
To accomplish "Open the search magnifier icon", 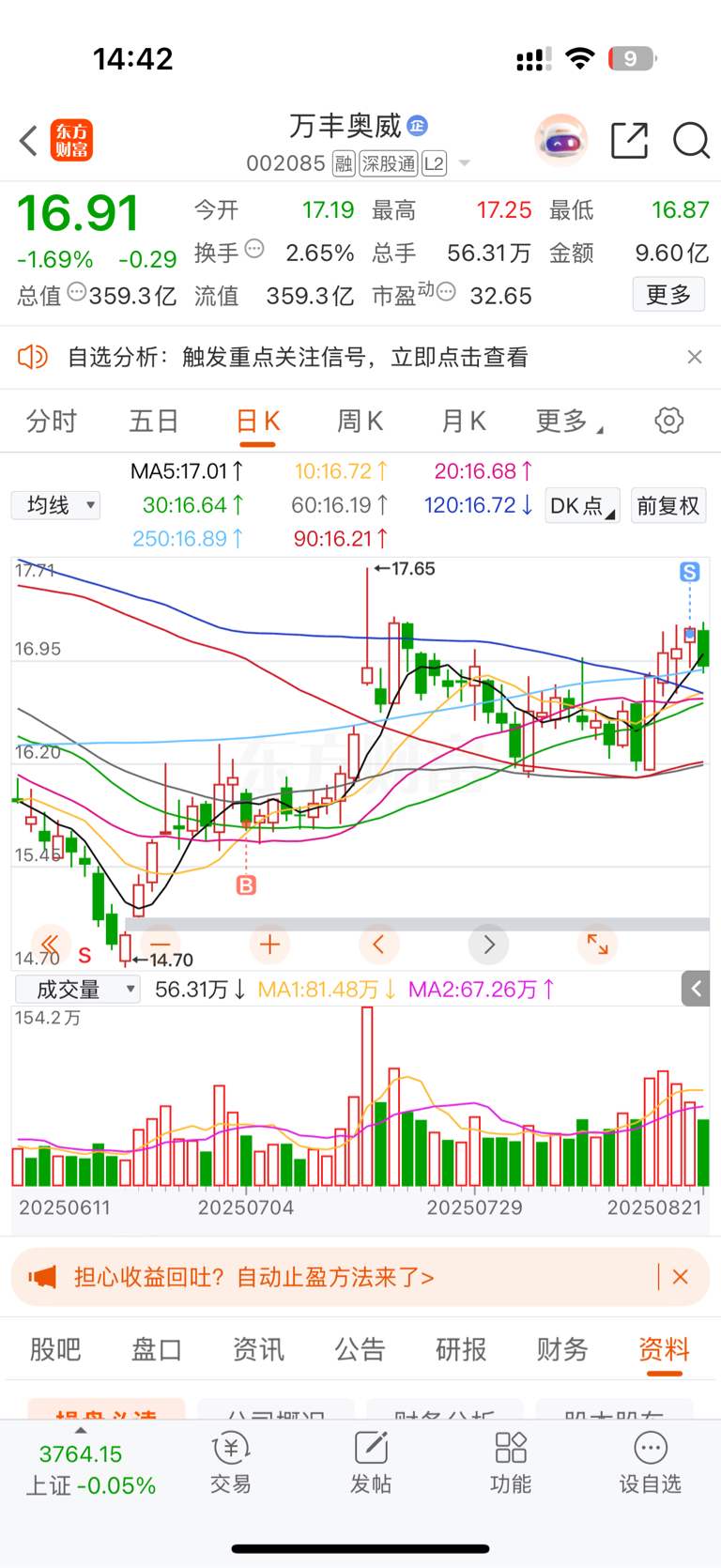I will (x=691, y=141).
